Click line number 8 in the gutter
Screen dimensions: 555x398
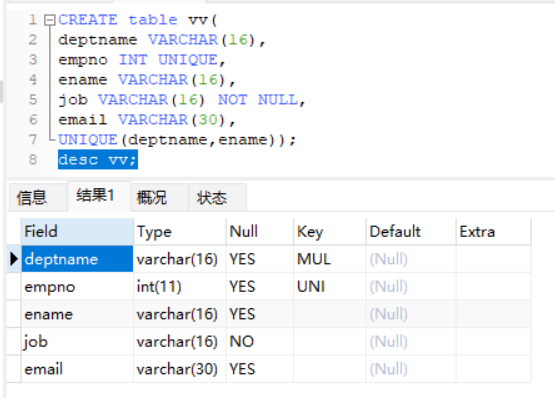[x=33, y=159]
